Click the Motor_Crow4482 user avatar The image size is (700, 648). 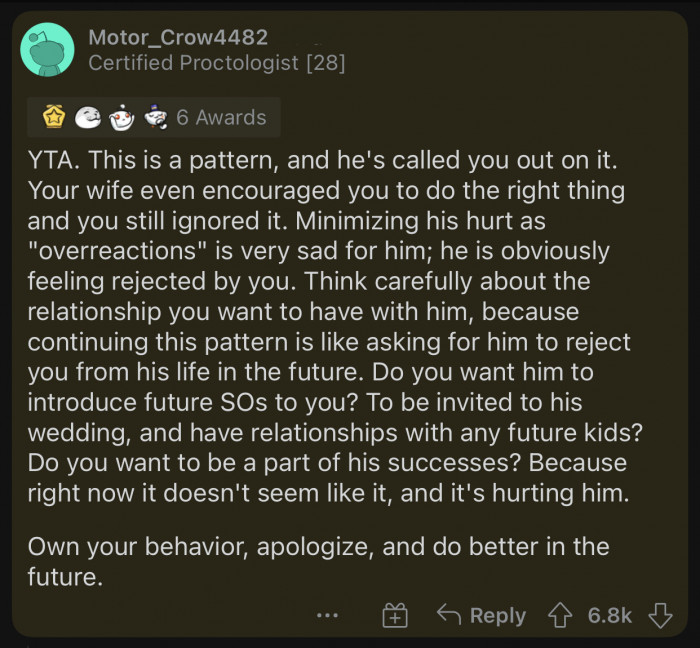click(x=47, y=50)
